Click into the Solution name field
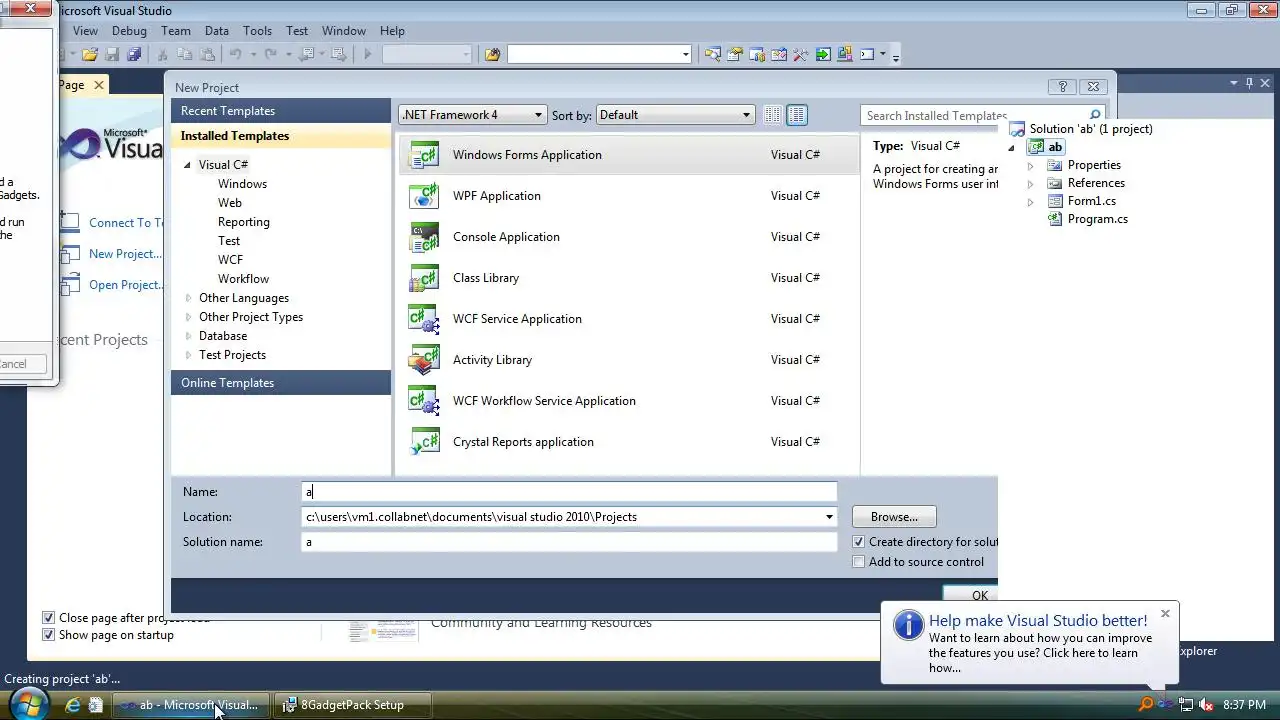The image size is (1280, 720). pyautogui.click(x=569, y=542)
